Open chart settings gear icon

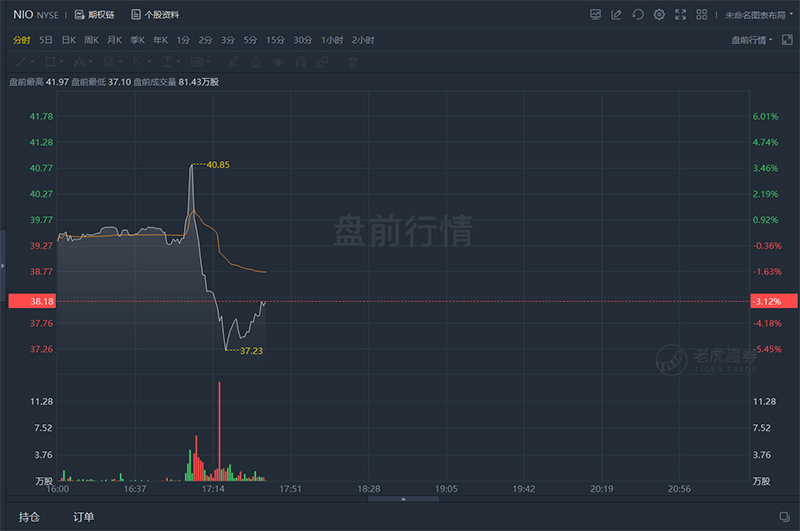pyautogui.click(x=659, y=15)
